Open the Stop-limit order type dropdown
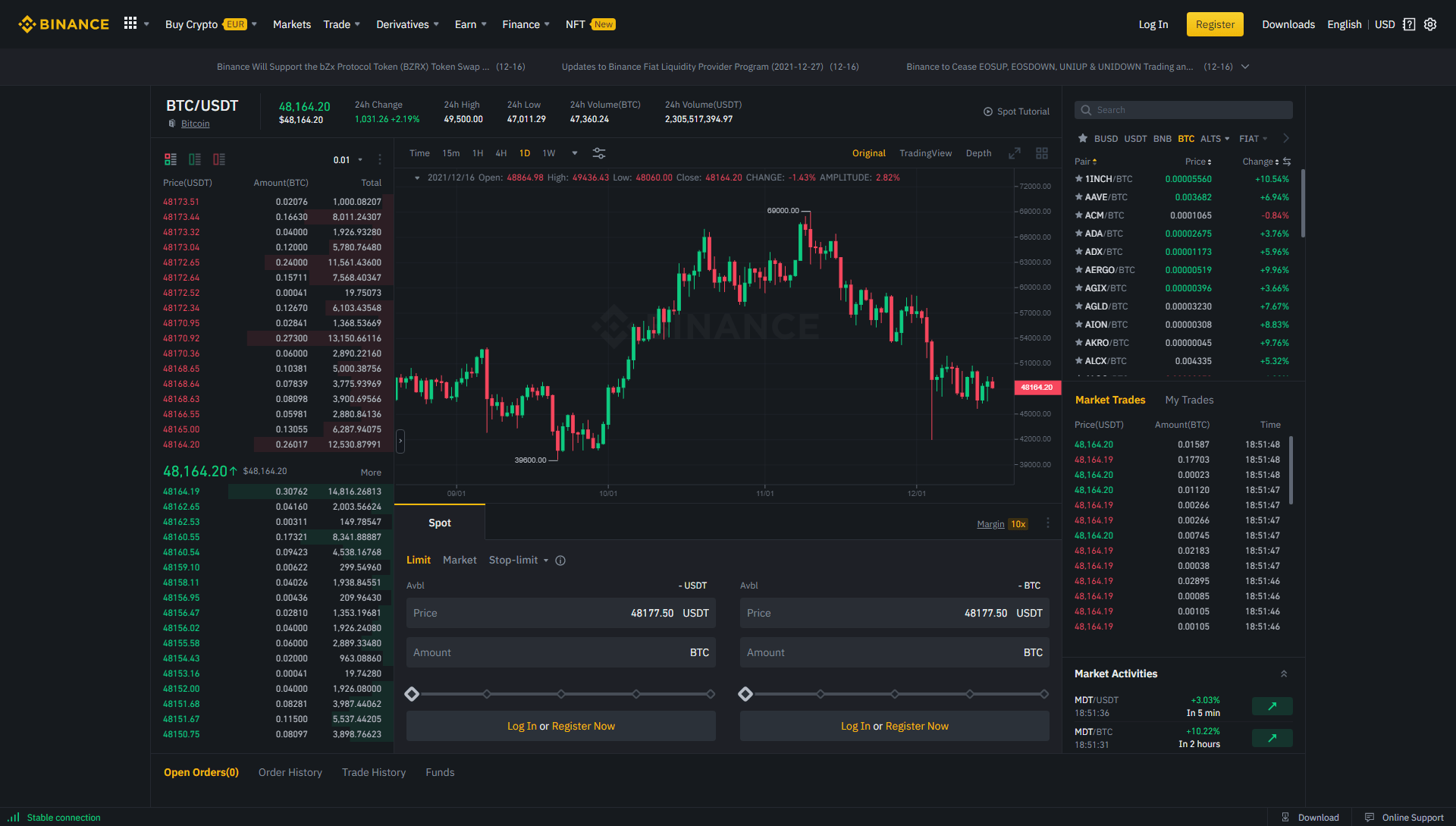 pyautogui.click(x=519, y=560)
